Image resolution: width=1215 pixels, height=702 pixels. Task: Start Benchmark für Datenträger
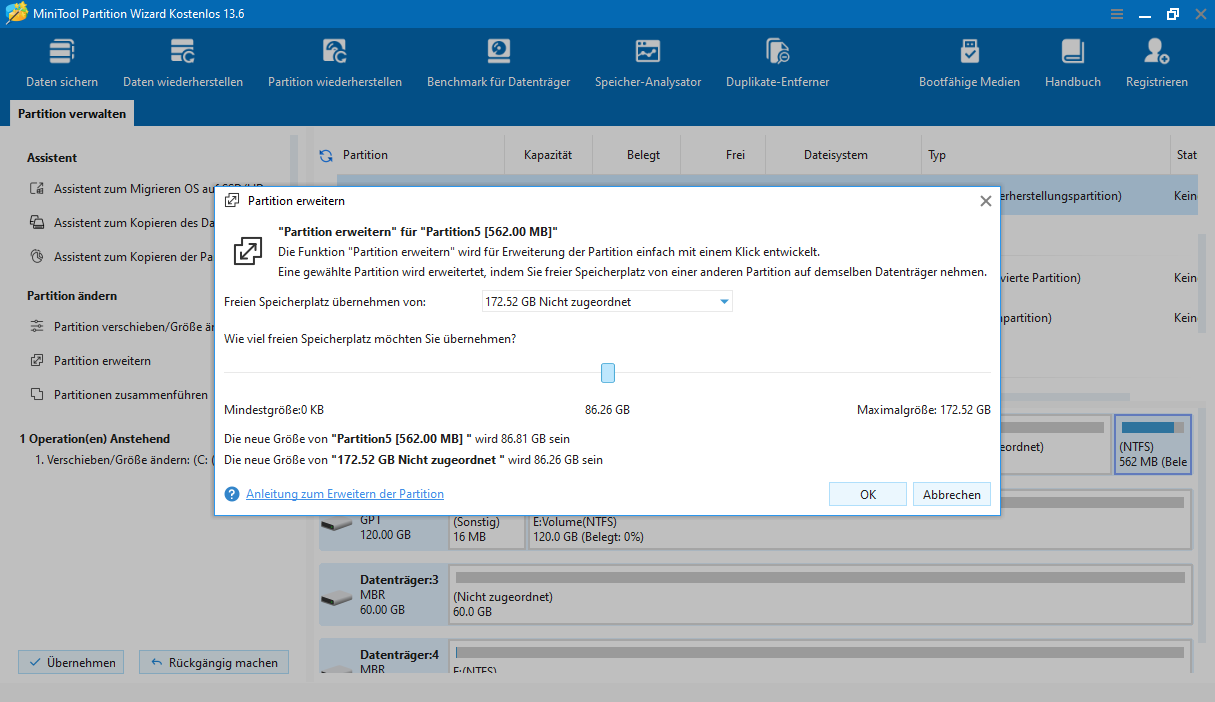tap(498, 64)
